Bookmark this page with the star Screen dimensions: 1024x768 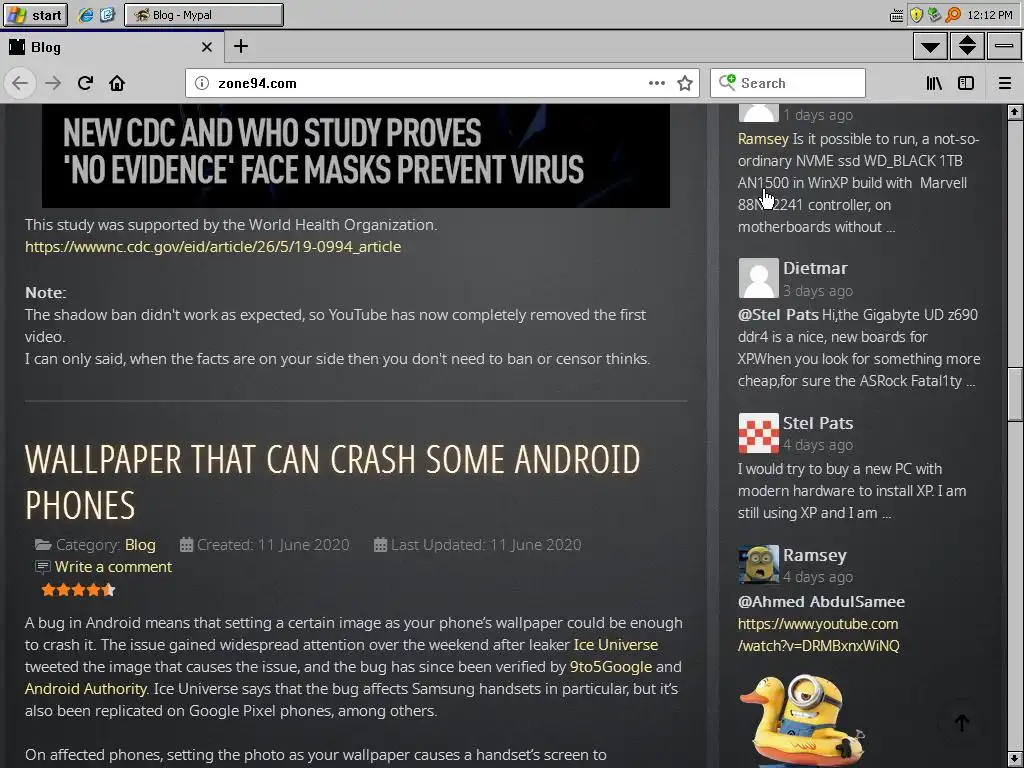pos(685,83)
